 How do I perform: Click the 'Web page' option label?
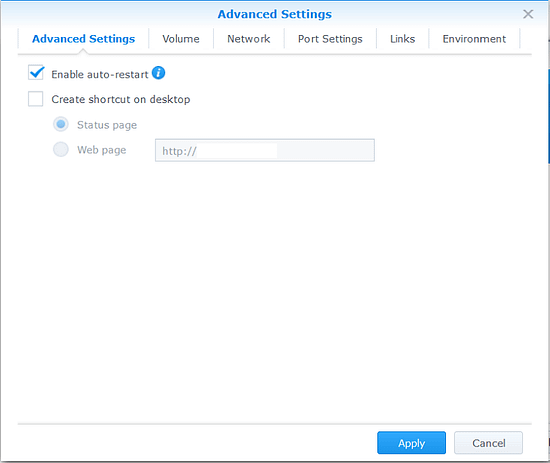pos(102,150)
